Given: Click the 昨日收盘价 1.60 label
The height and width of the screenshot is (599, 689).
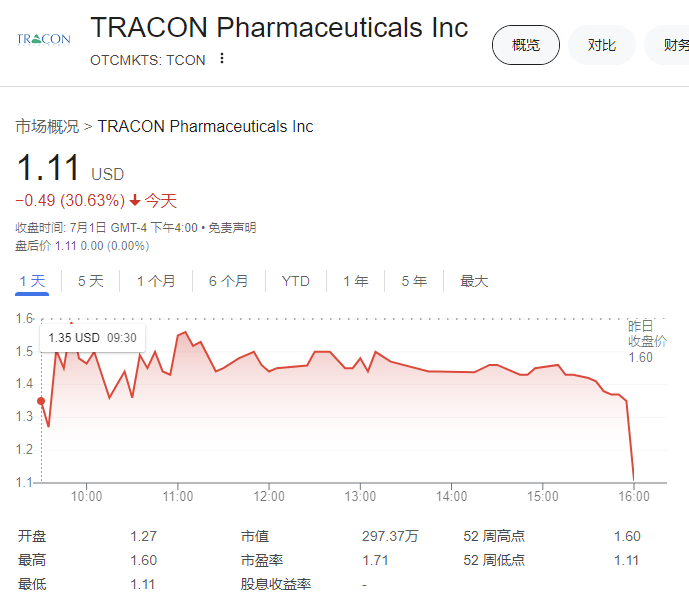Looking at the screenshot, I should [x=646, y=341].
